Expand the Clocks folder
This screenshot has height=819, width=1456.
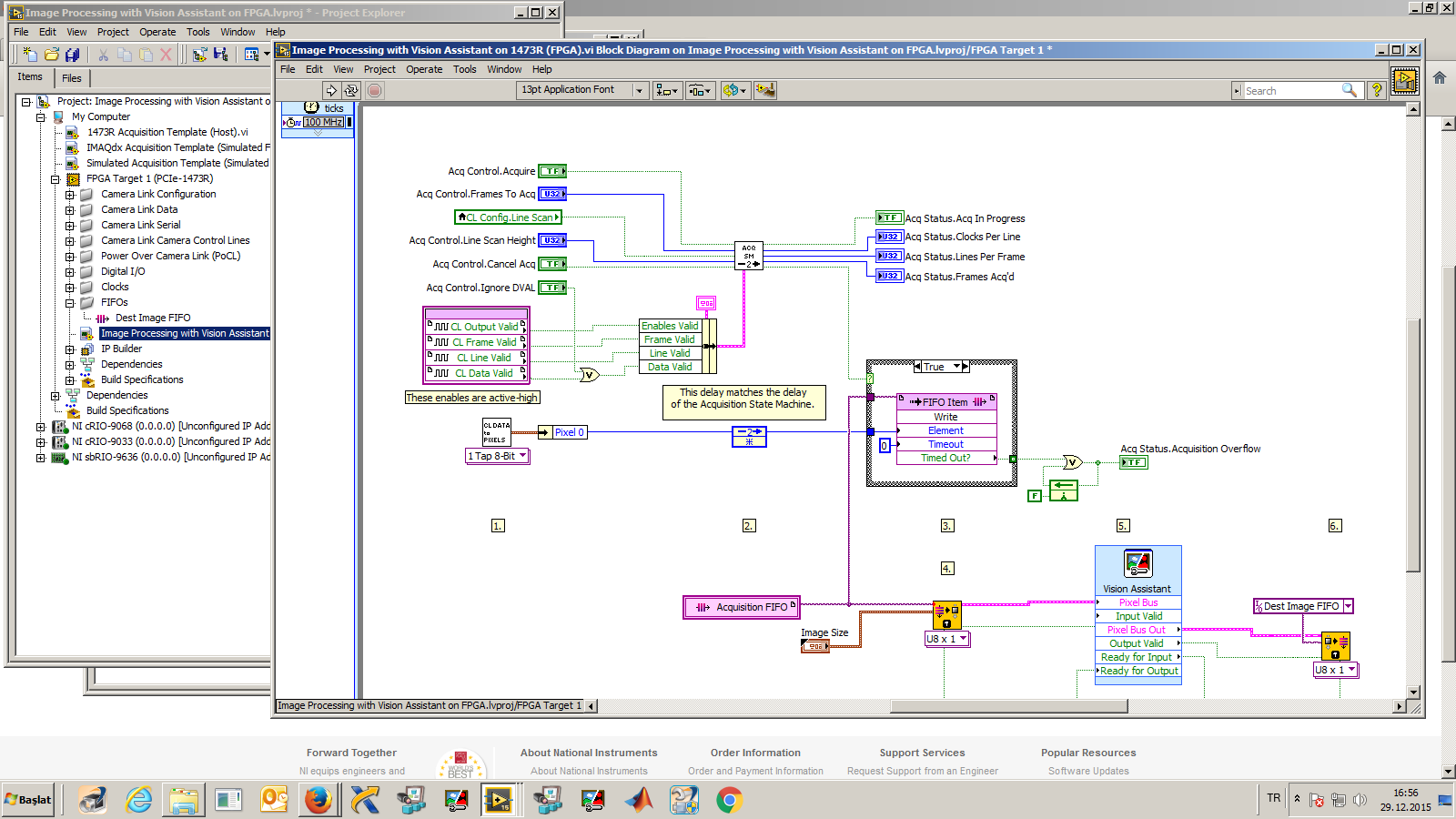[x=69, y=288]
